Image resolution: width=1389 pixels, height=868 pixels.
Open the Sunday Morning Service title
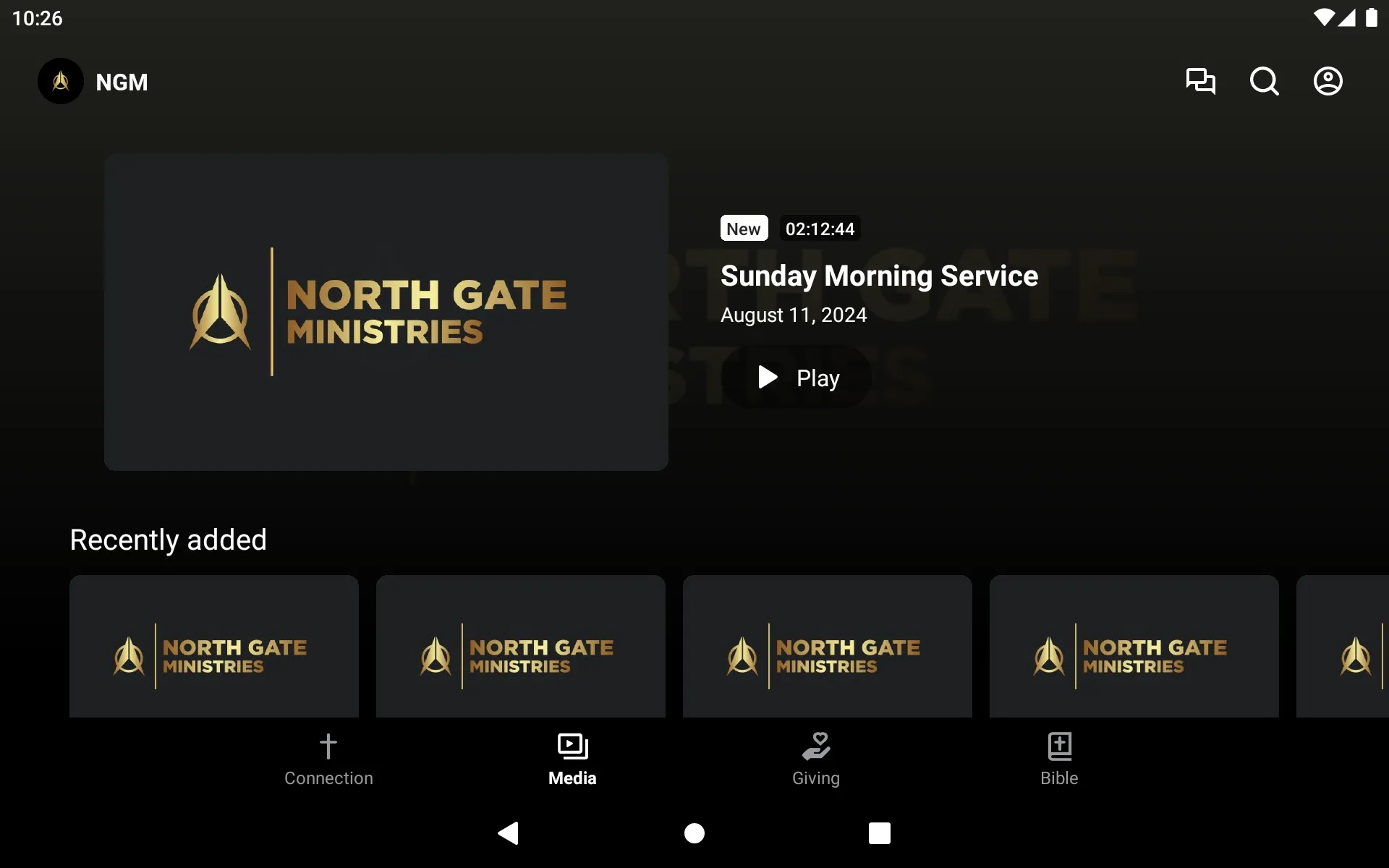pyautogui.click(x=879, y=276)
